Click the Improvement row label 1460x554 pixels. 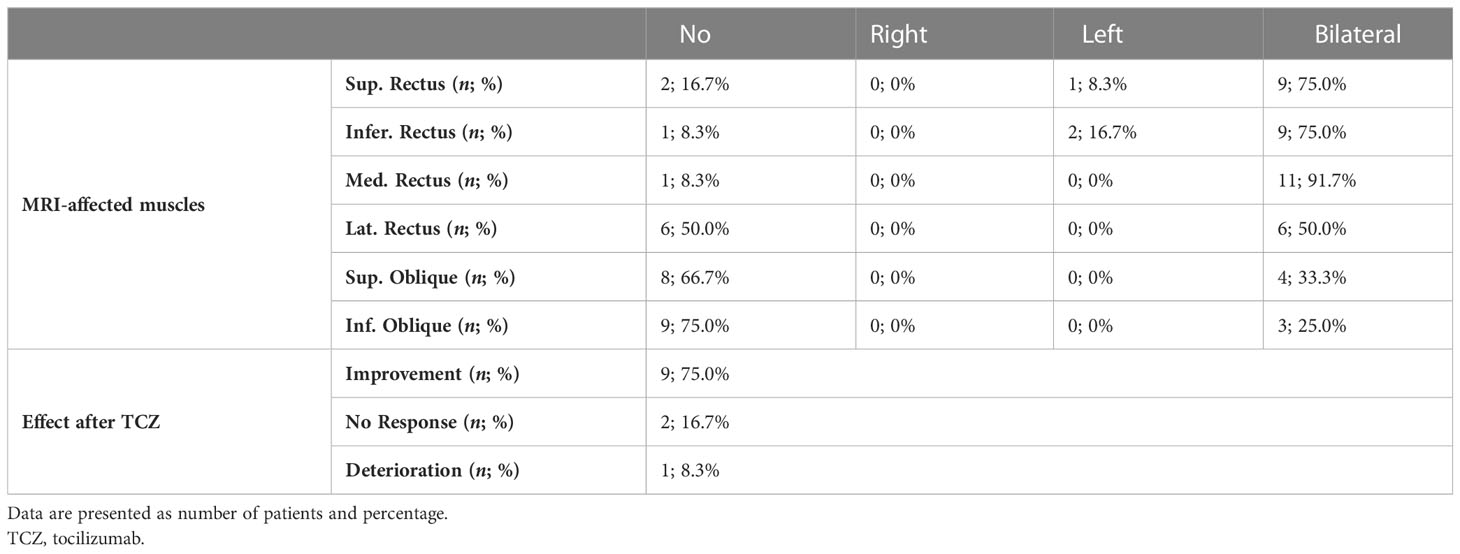(432, 374)
